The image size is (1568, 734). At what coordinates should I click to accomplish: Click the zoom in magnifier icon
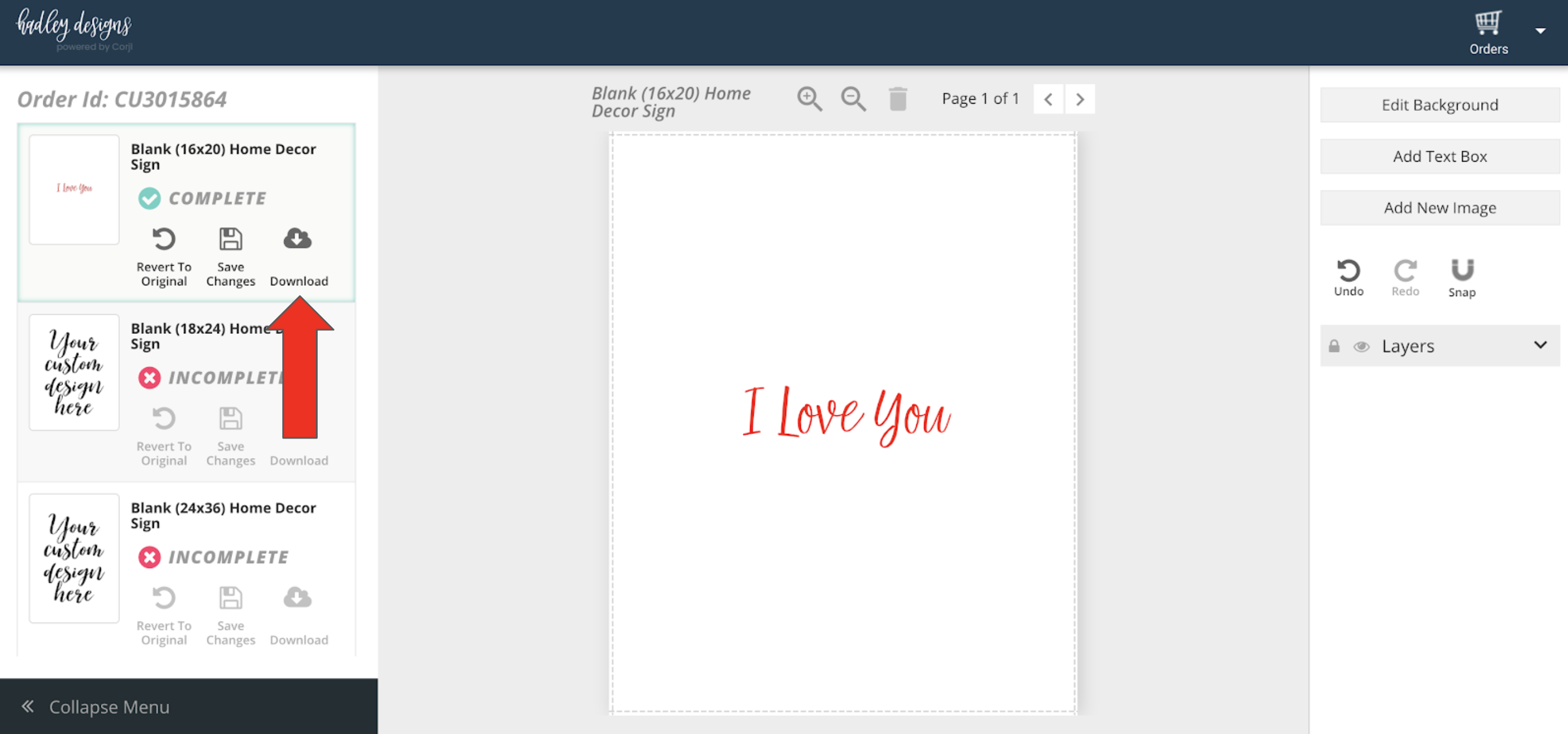coord(809,99)
